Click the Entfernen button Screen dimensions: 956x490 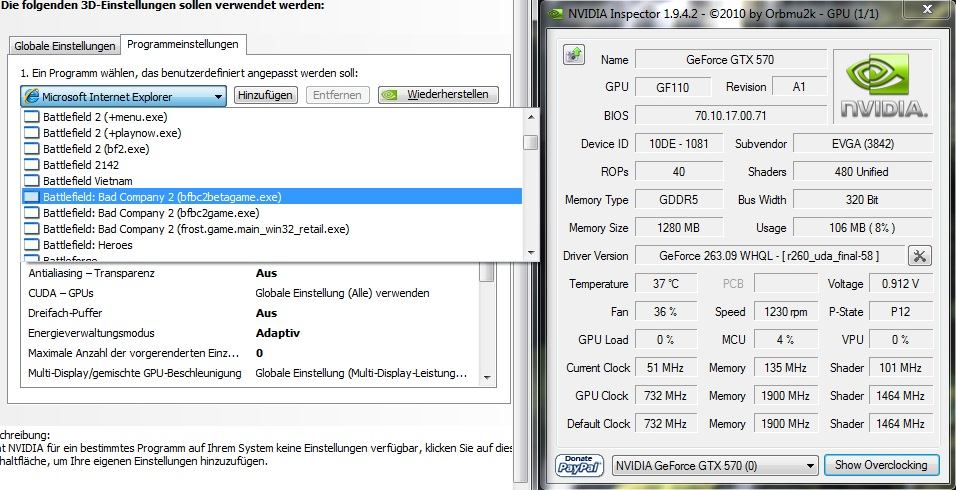click(337, 95)
